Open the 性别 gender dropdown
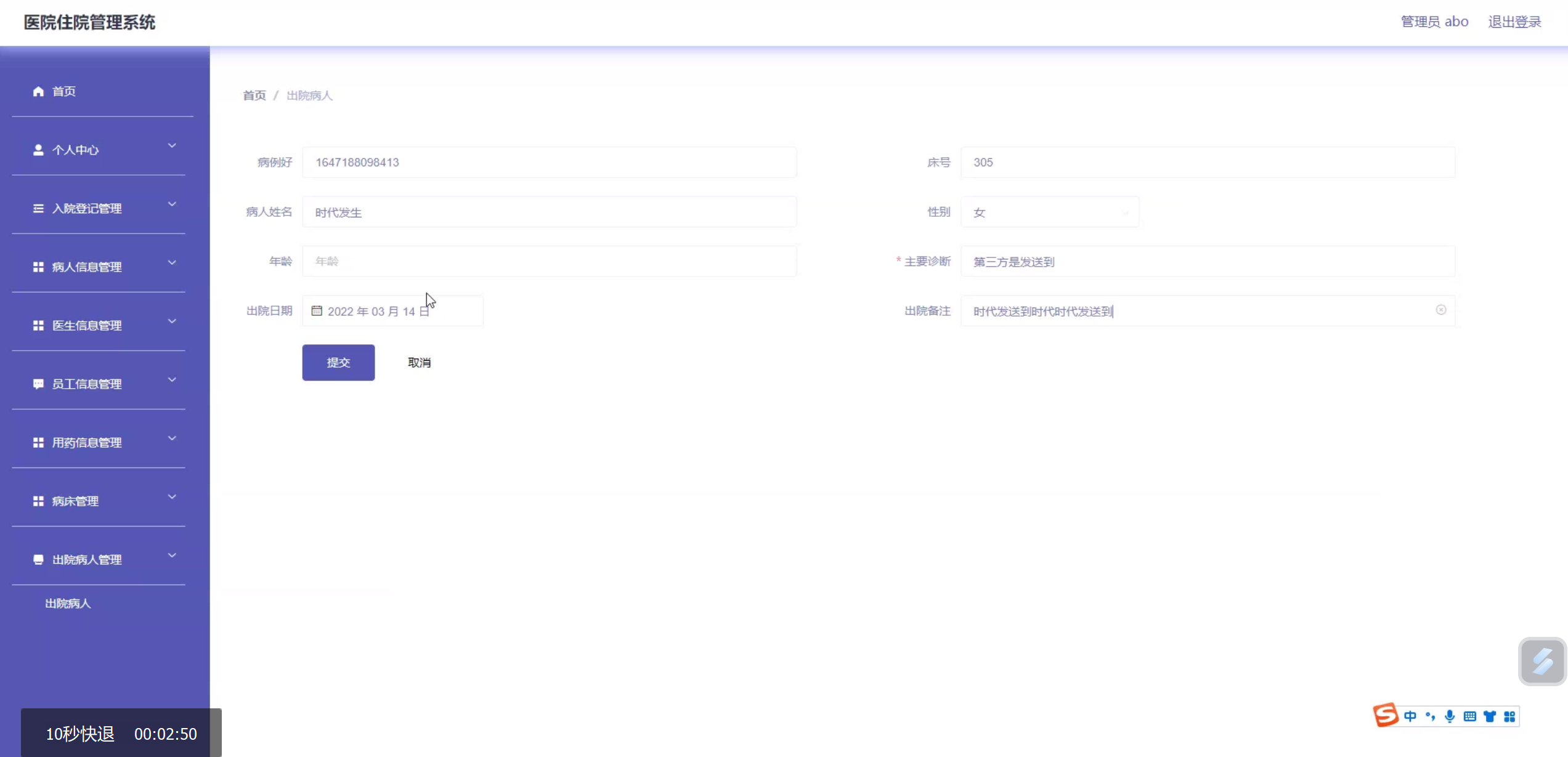The width and height of the screenshot is (1568, 757). 1049,213
